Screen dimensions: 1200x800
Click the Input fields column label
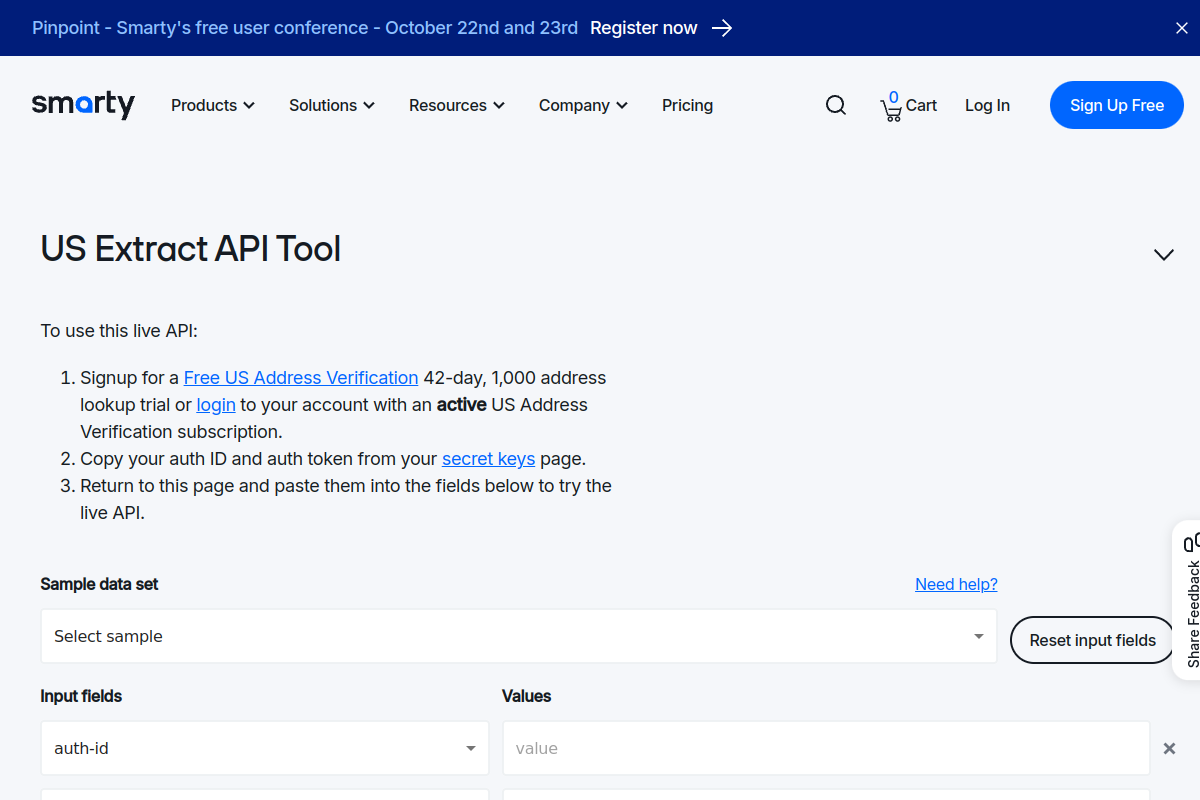pyautogui.click(x=81, y=696)
